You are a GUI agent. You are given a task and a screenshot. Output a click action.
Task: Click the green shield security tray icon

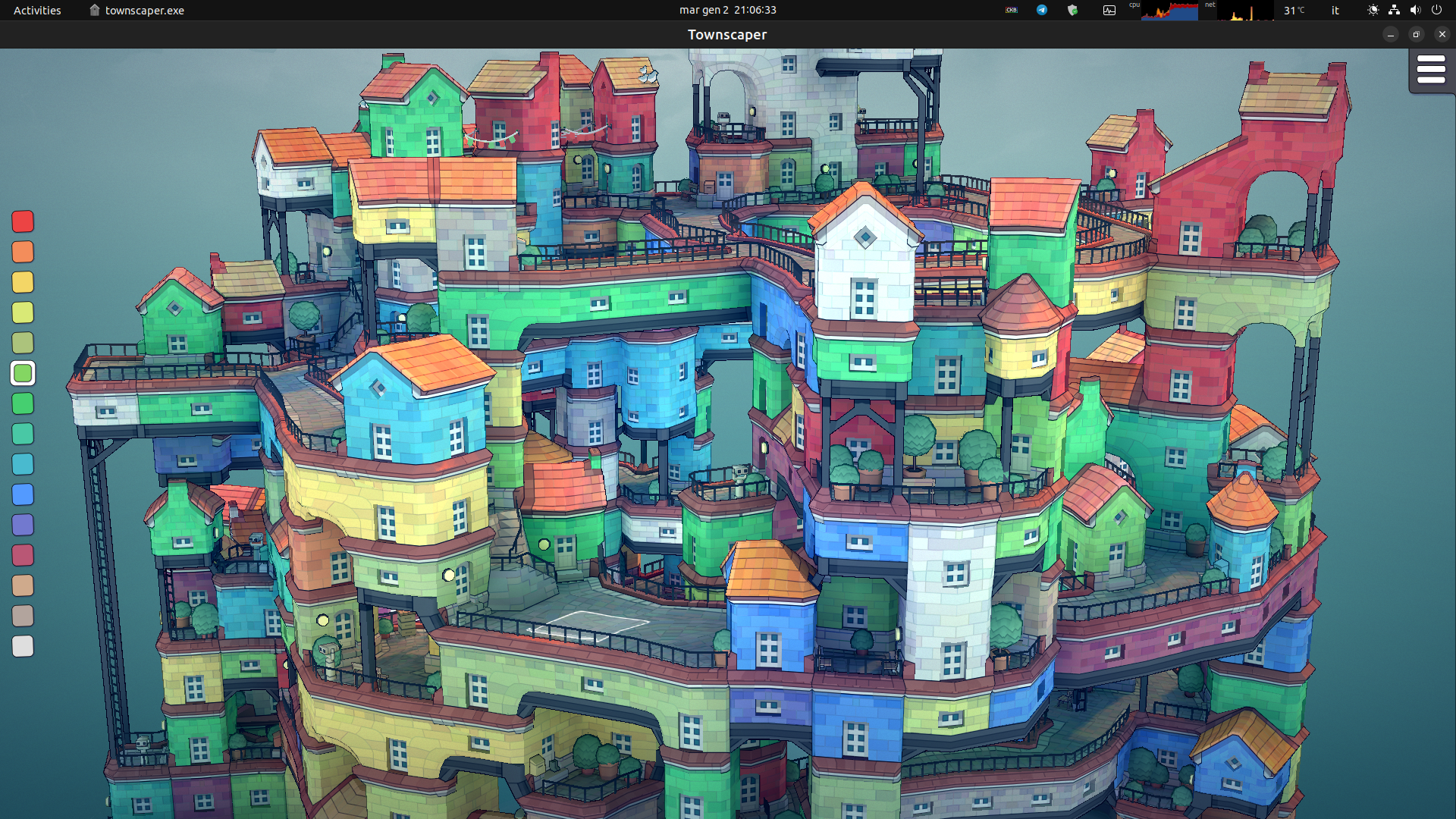pyautogui.click(x=1072, y=10)
